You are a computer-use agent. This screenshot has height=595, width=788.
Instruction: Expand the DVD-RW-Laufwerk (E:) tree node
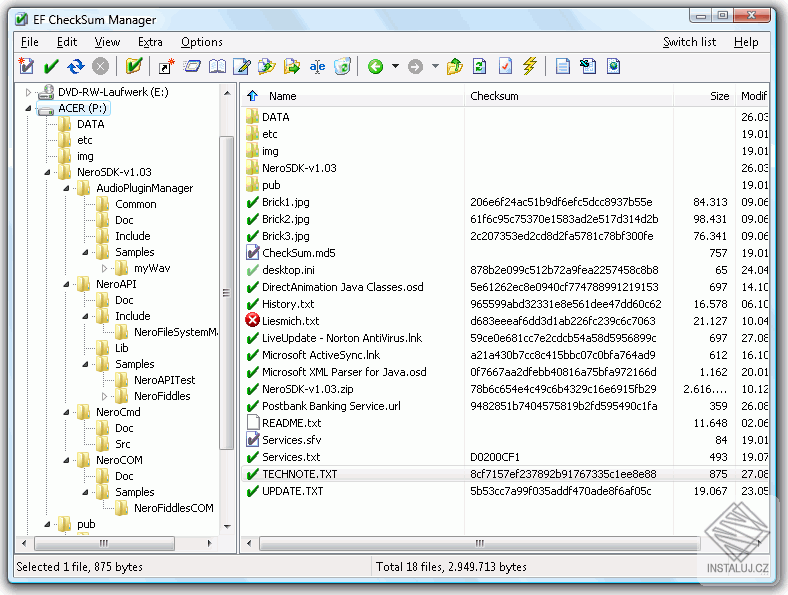coord(28,92)
